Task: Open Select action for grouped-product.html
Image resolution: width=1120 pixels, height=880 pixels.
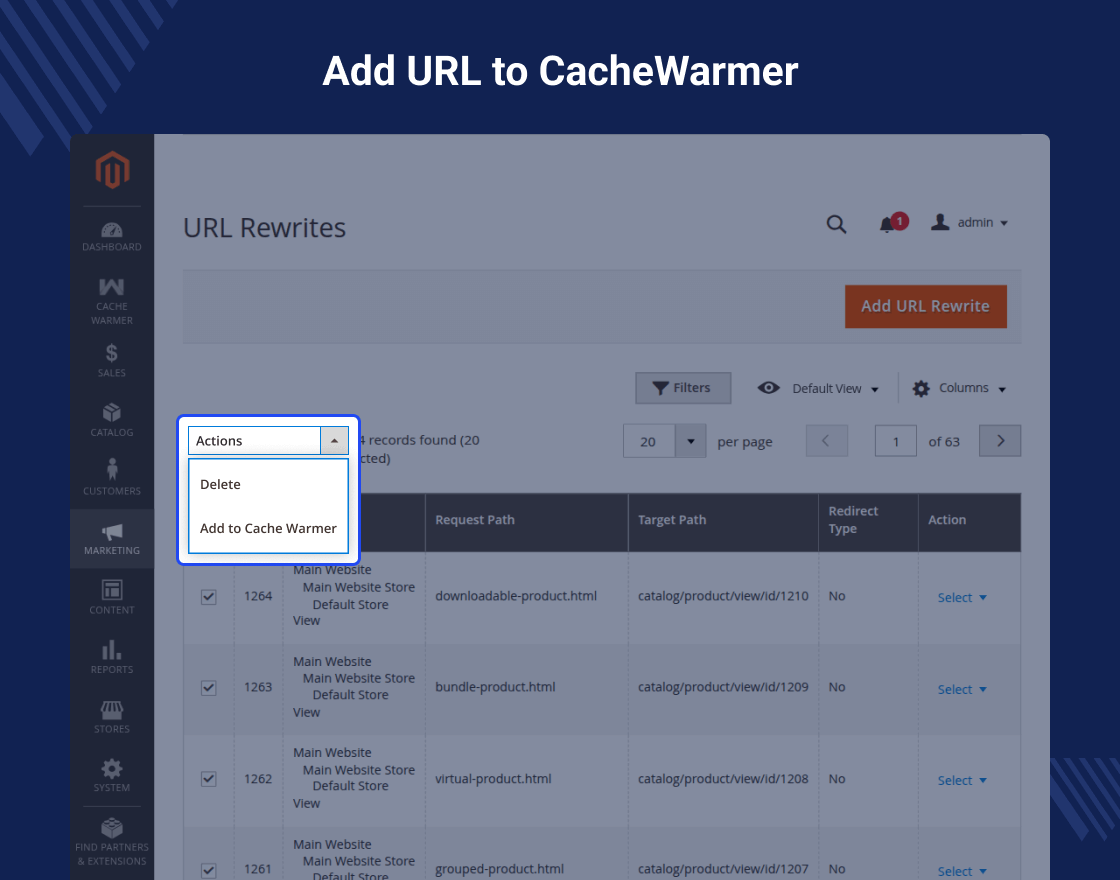Action: pyautogui.click(x=961, y=871)
